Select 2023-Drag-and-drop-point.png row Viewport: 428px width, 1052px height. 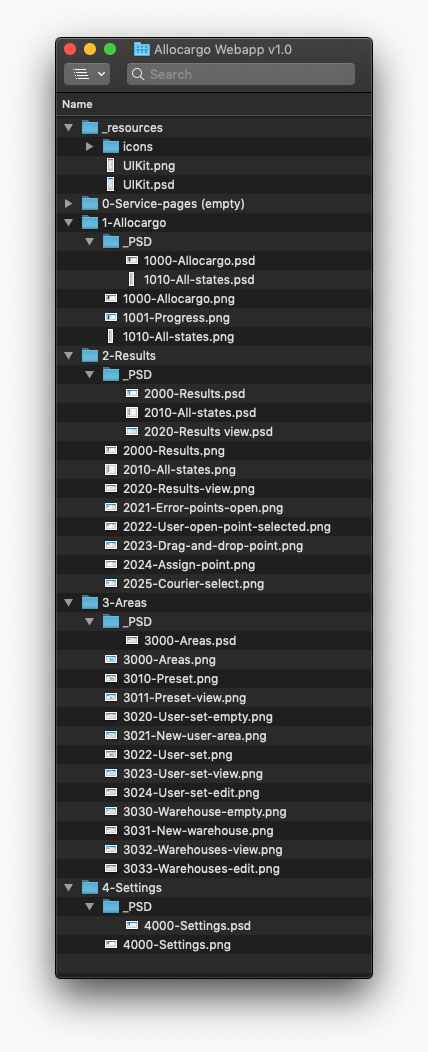point(214,545)
